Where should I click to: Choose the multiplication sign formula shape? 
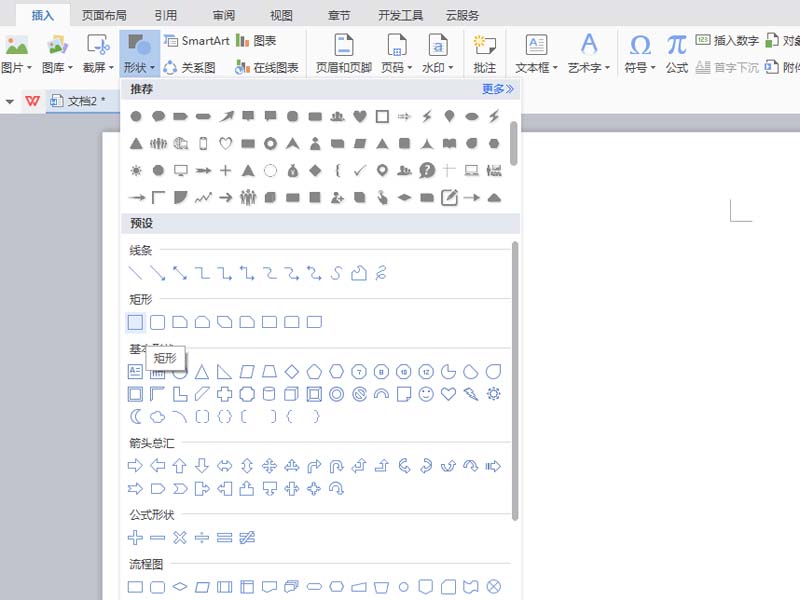180,538
